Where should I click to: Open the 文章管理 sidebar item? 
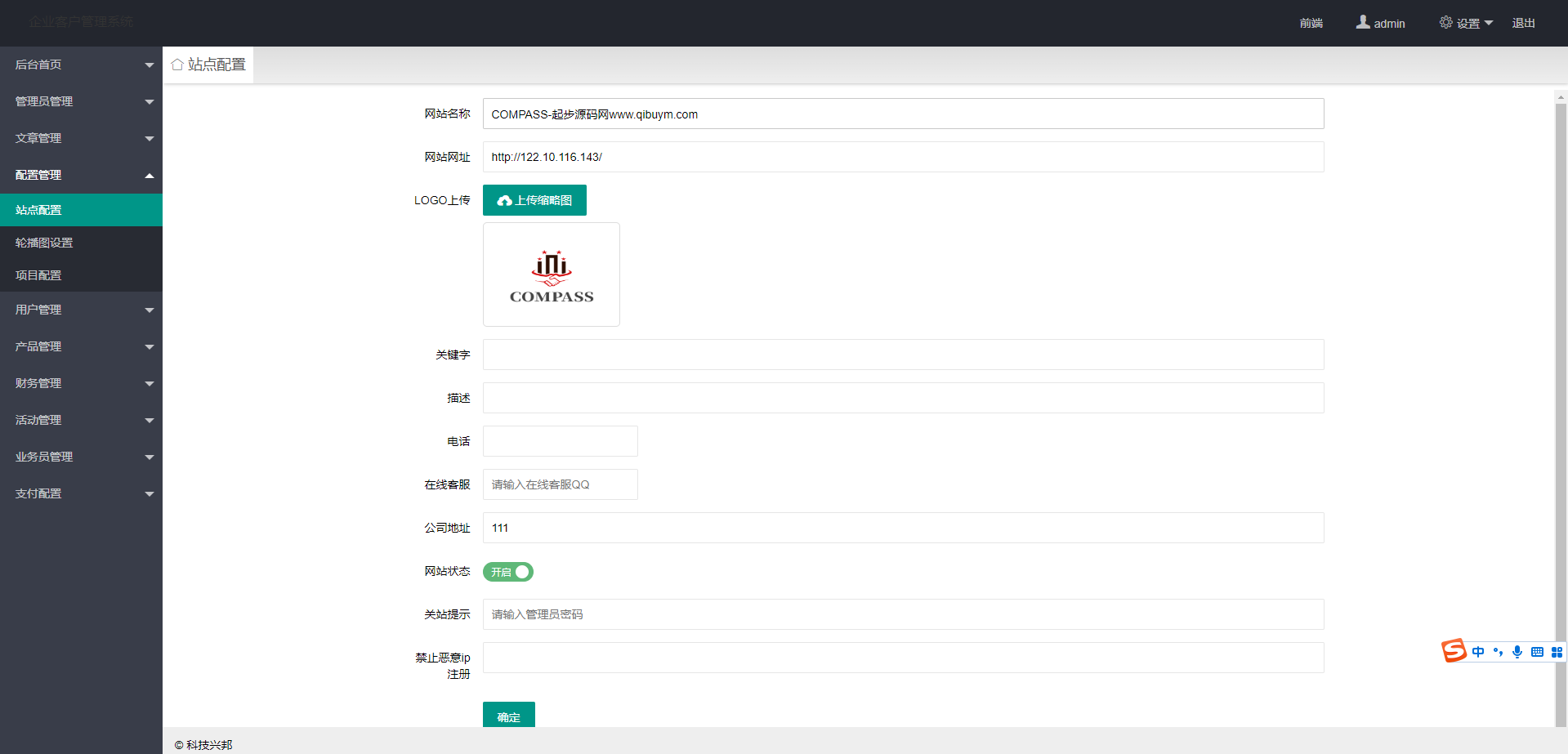coord(81,138)
